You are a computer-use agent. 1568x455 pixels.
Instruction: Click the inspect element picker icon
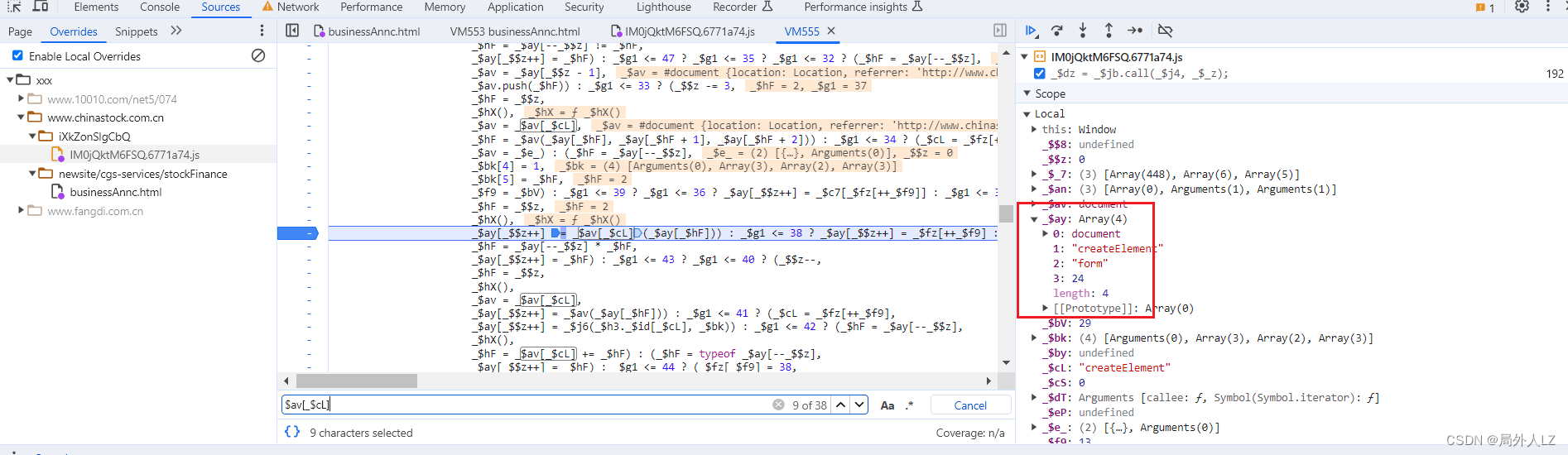tap(14, 7)
